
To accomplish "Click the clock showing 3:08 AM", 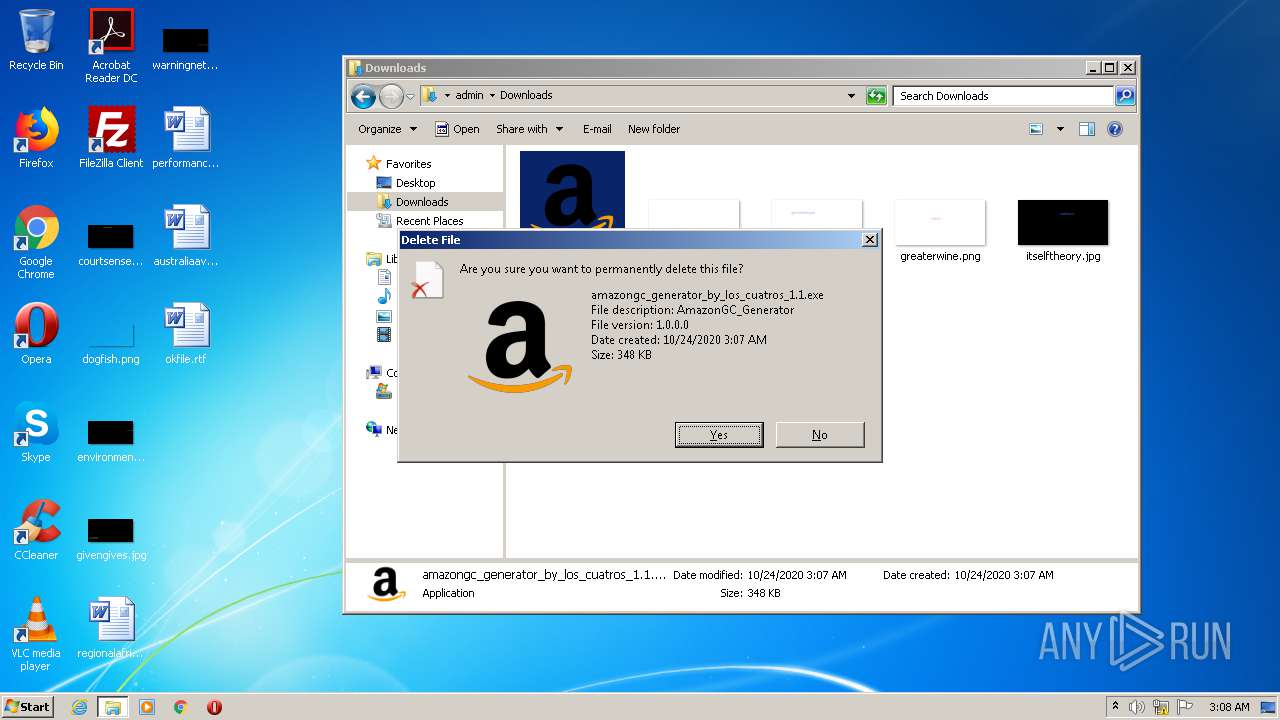I will [1229, 707].
